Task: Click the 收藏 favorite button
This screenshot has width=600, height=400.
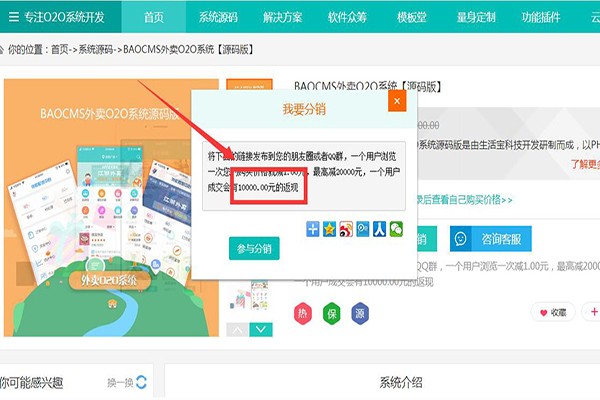Action: coord(553,312)
